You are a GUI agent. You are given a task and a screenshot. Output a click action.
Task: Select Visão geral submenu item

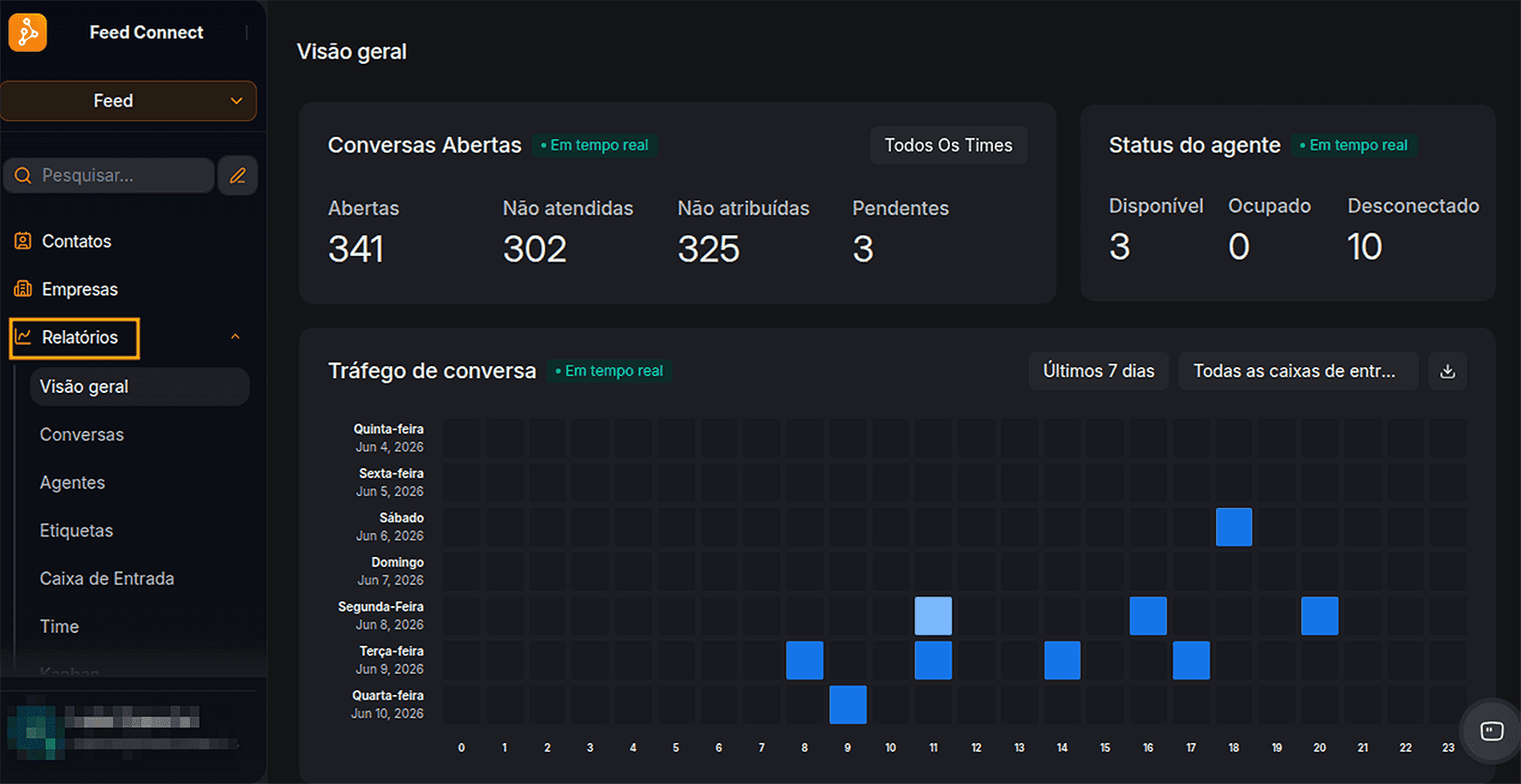tap(140, 386)
